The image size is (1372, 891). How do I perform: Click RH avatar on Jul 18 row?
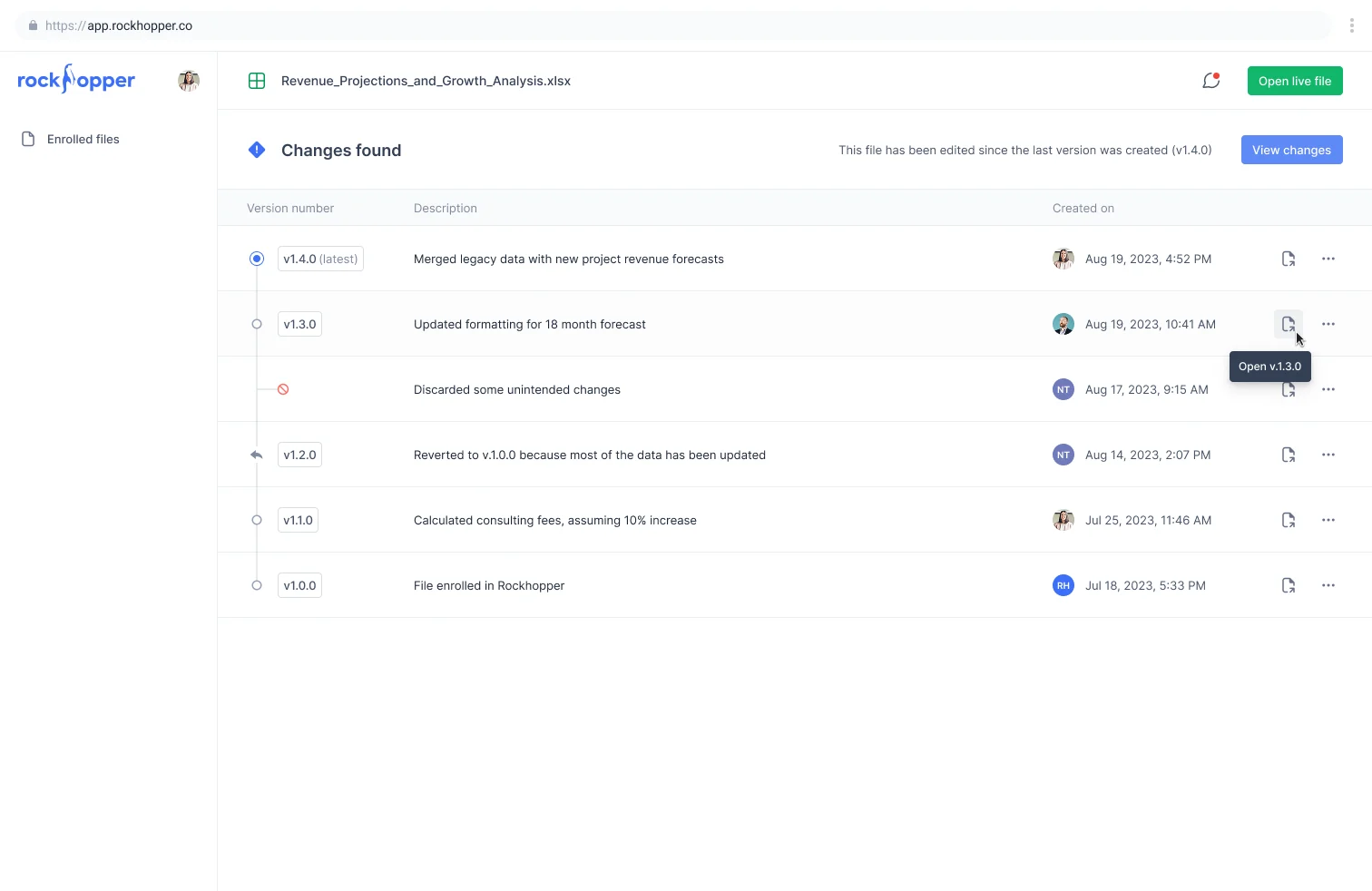pos(1063,585)
